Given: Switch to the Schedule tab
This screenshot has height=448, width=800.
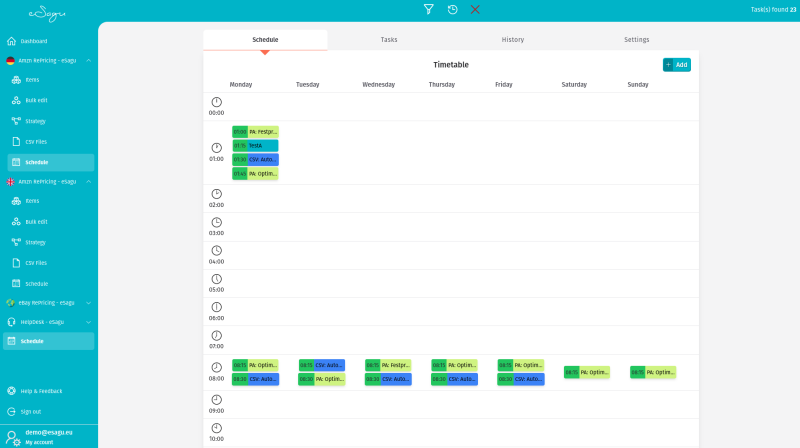Looking at the screenshot, I should point(265,40).
